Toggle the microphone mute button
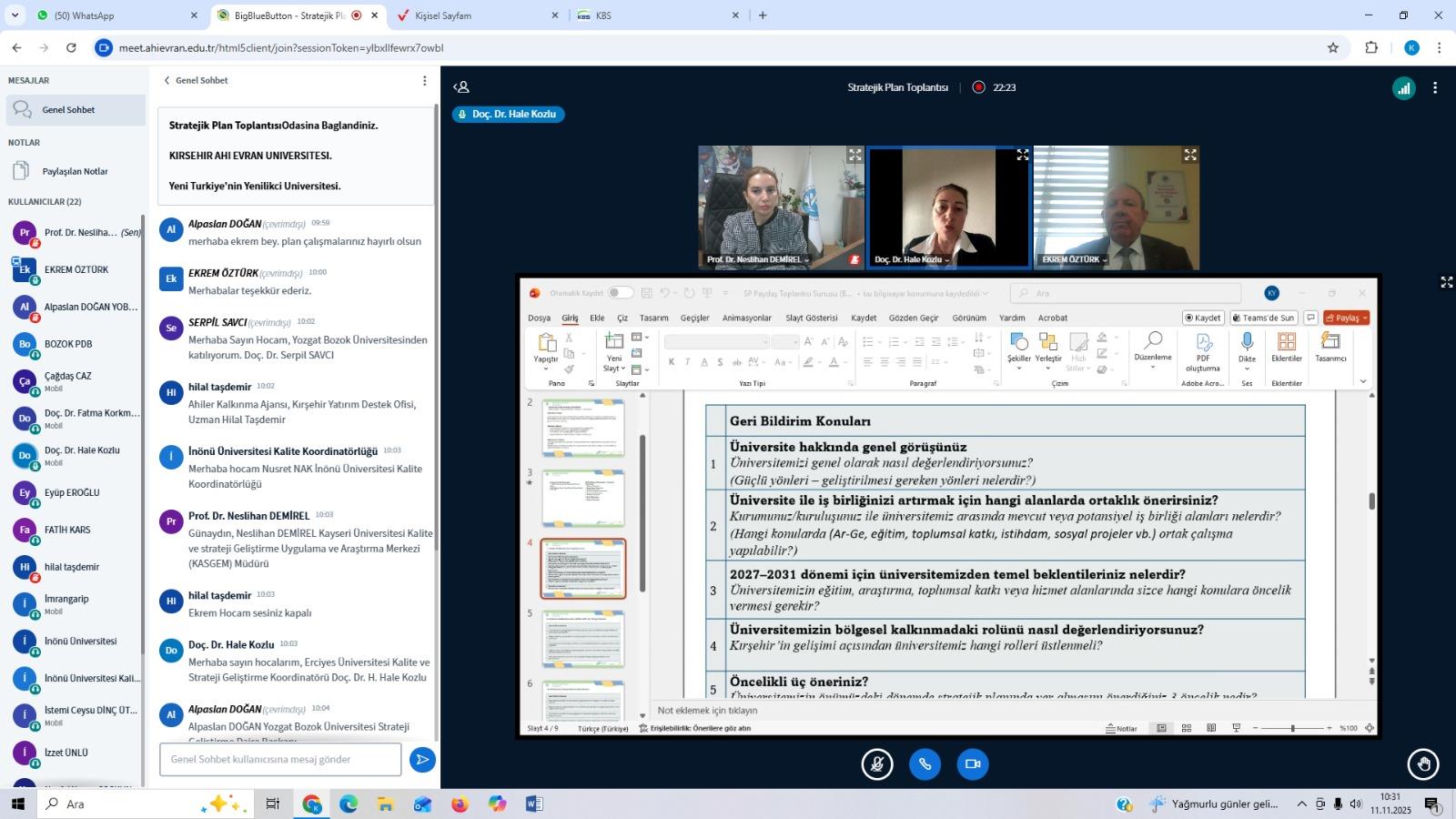The width and height of the screenshot is (1456, 819). tap(877, 764)
